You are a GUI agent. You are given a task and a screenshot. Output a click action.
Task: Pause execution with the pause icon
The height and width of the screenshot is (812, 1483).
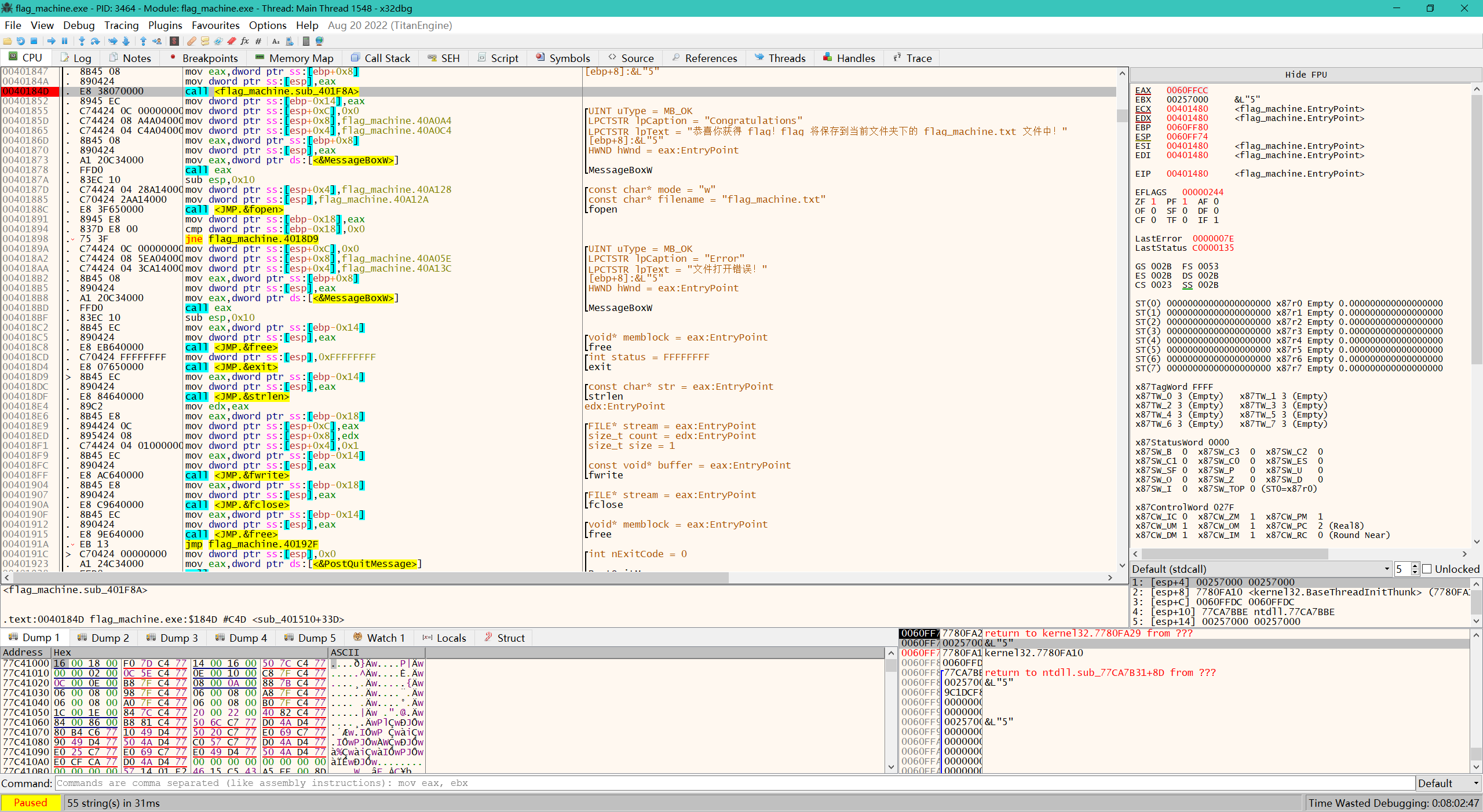pyautogui.click(x=64, y=41)
